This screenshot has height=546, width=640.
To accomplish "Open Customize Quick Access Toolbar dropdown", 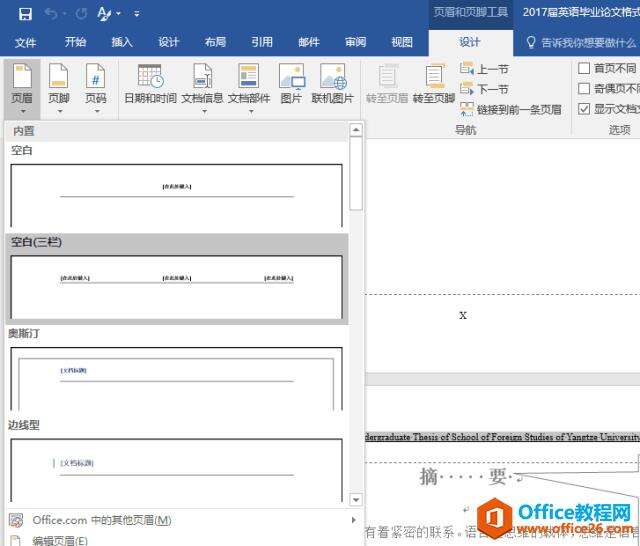I will point(137,14).
